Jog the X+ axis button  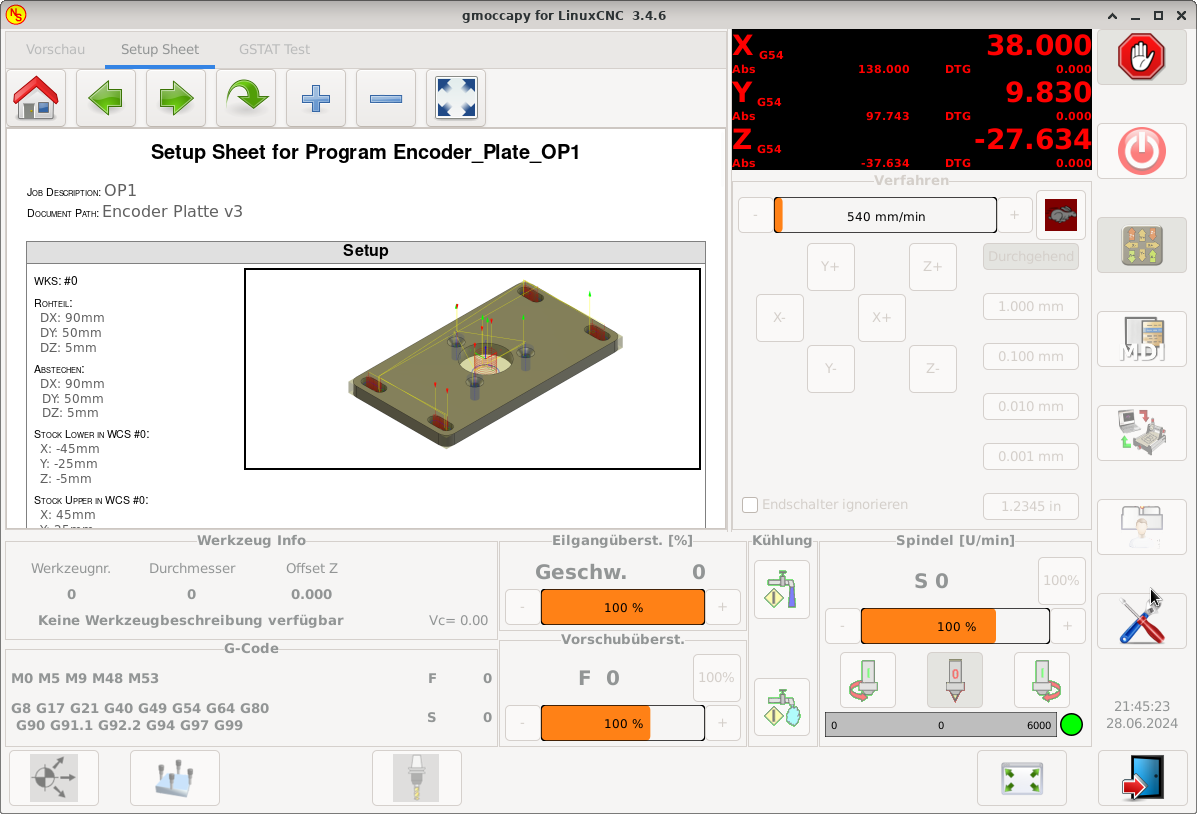pos(882,318)
